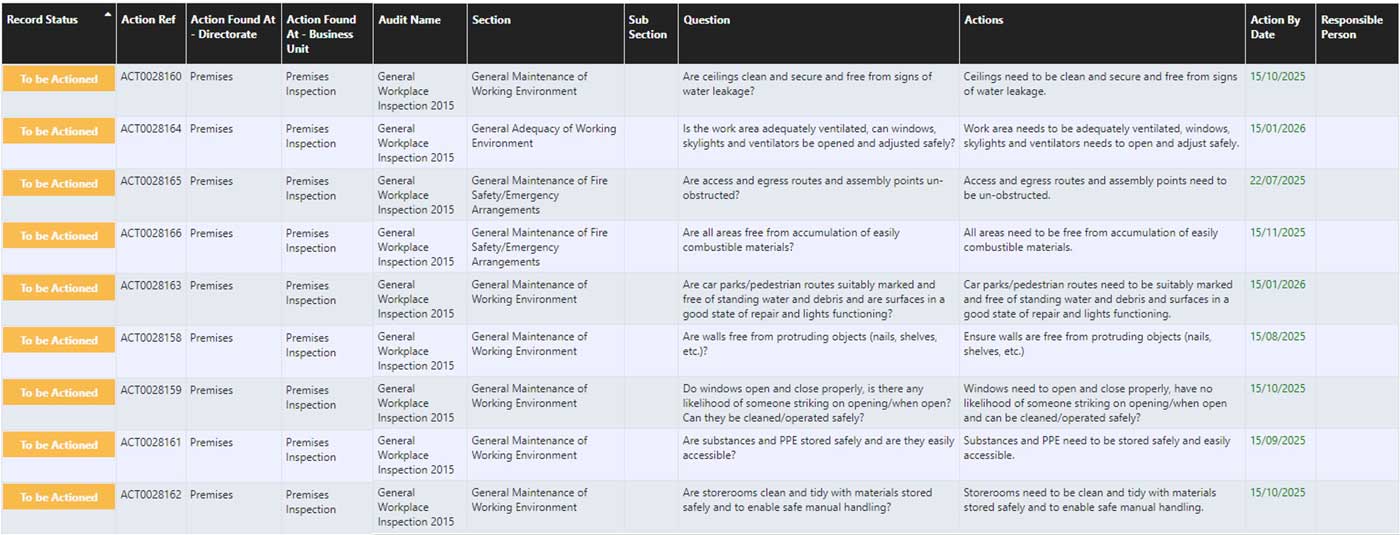Select the 15/11/2025 due date
This screenshot has height=535, width=1400.
click(x=1277, y=233)
